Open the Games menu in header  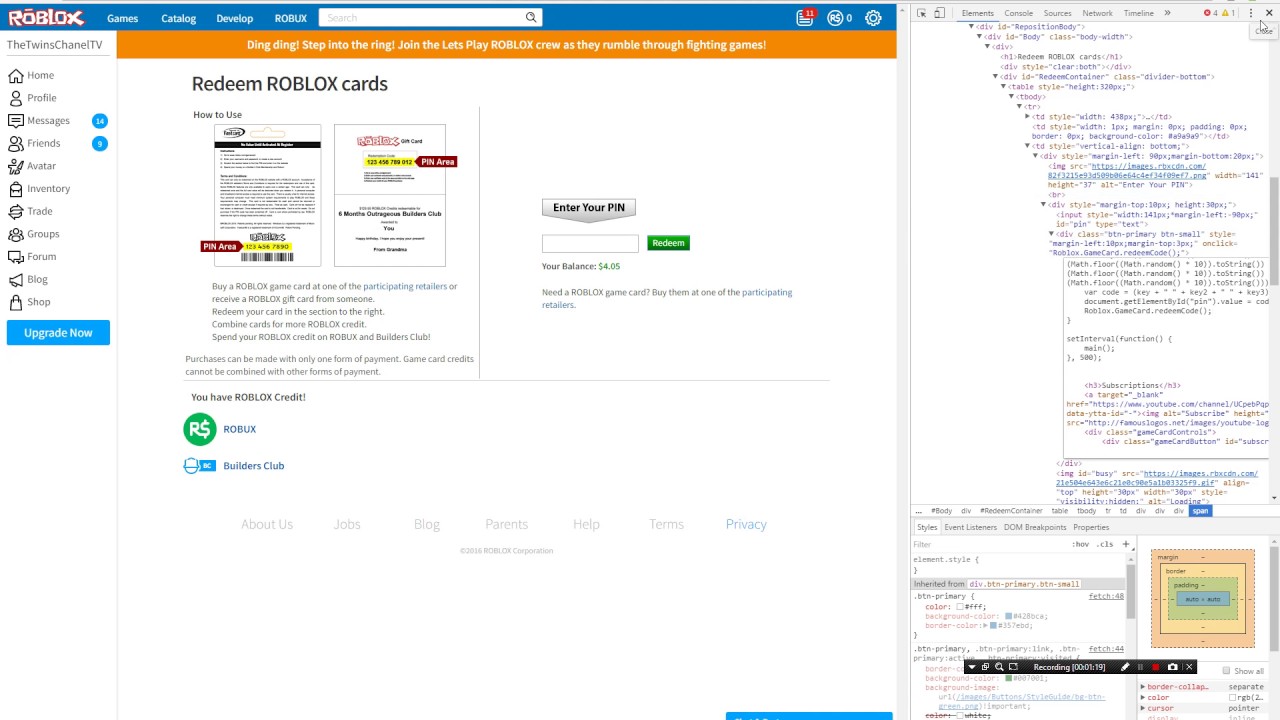click(x=122, y=18)
